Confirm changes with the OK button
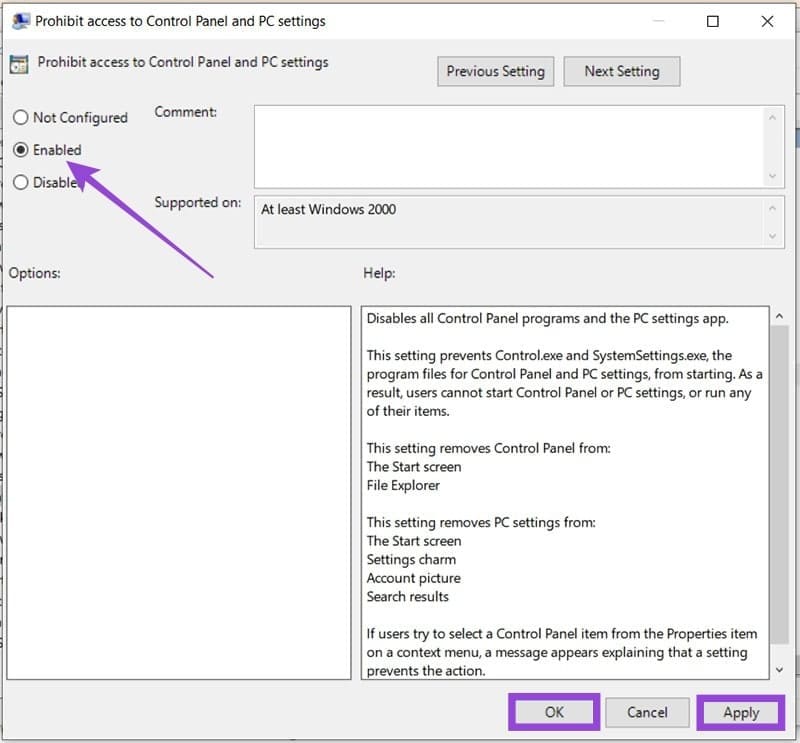 [554, 713]
